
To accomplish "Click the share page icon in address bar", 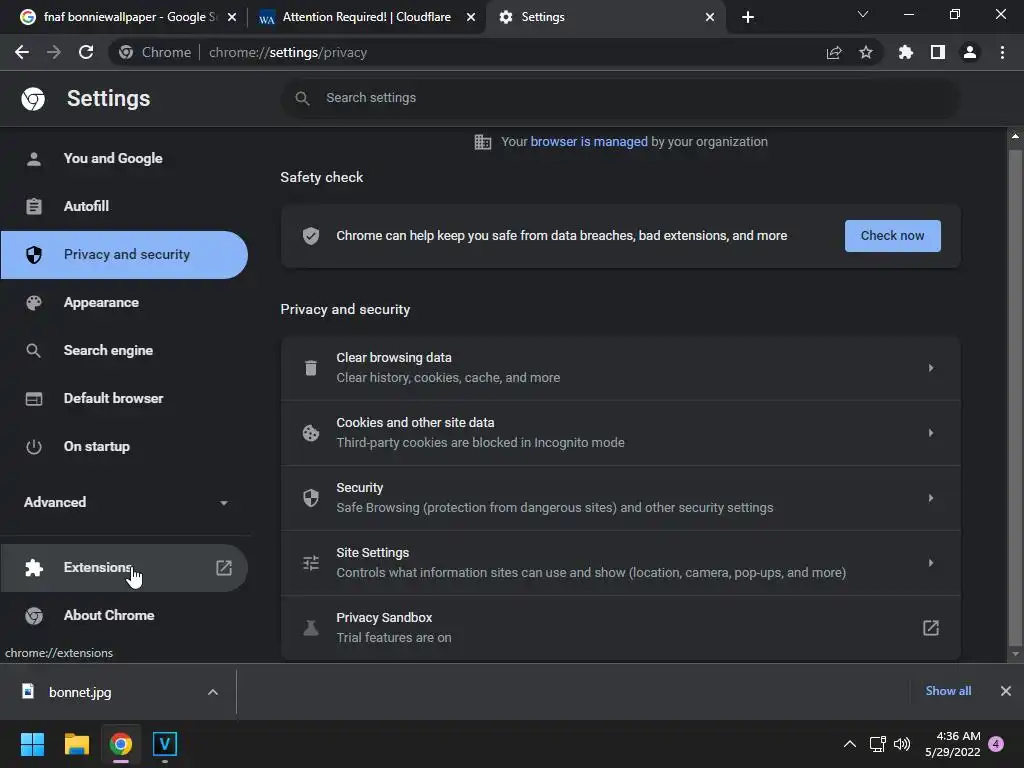I will 834,52.
